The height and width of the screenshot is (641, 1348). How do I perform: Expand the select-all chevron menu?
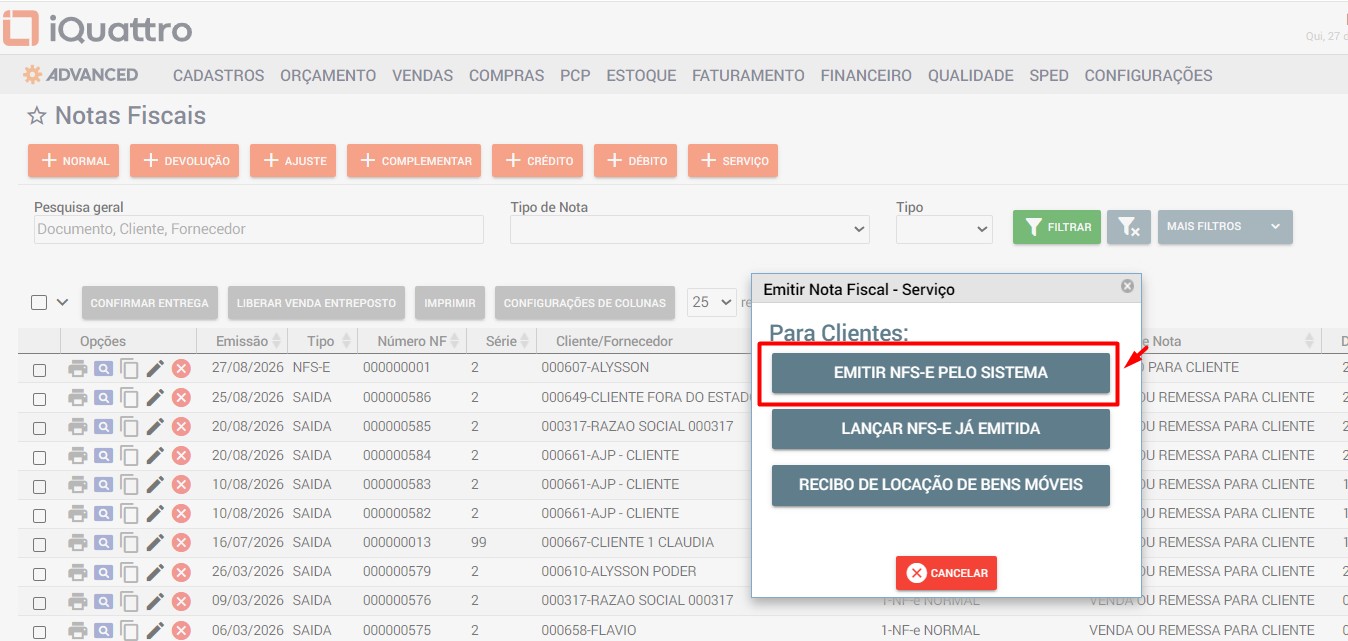point(62,302)
